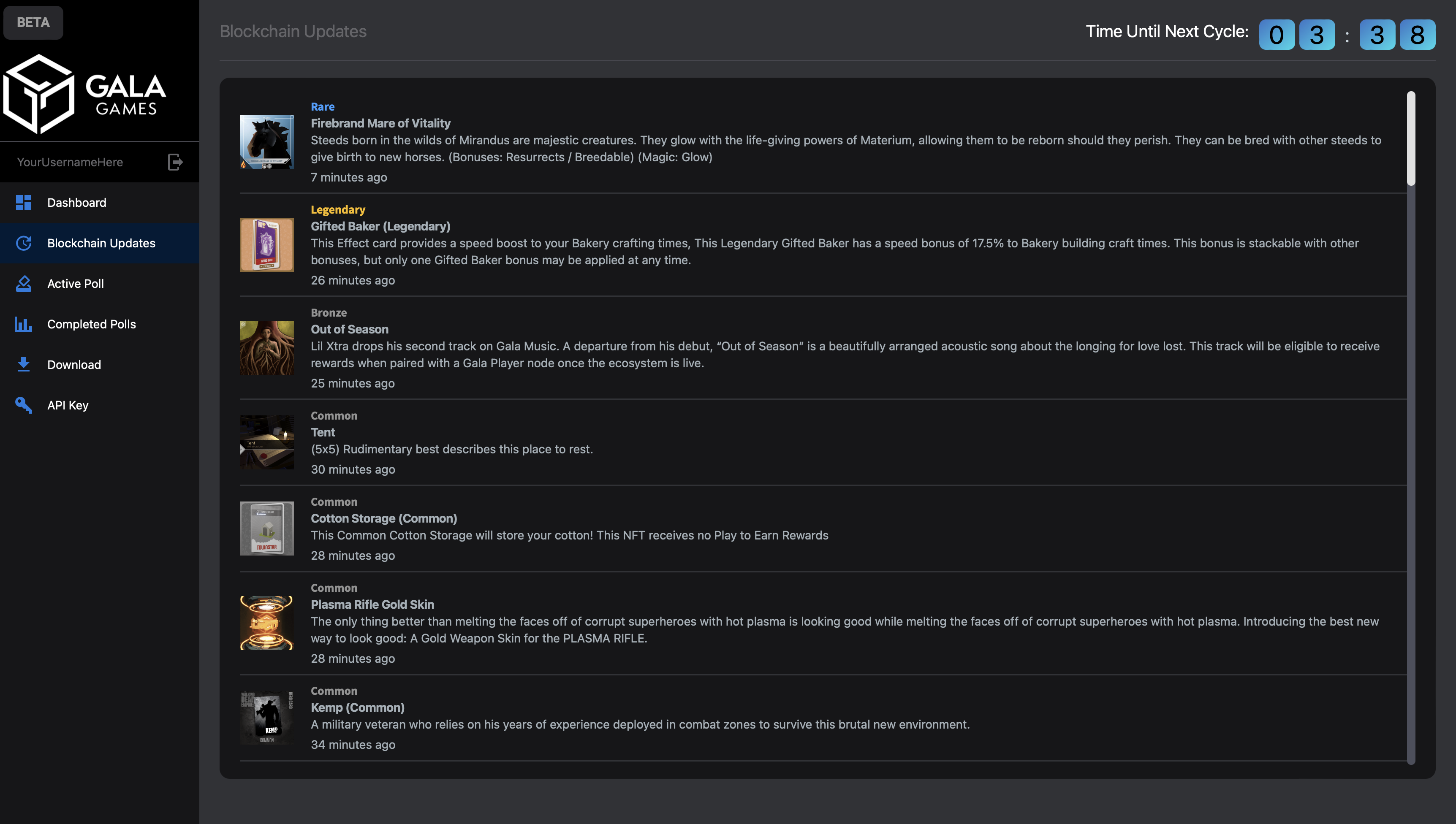Open Completed Polls from the sidebar
This screenshot has width=1456, height=824.
coord(100,324)
